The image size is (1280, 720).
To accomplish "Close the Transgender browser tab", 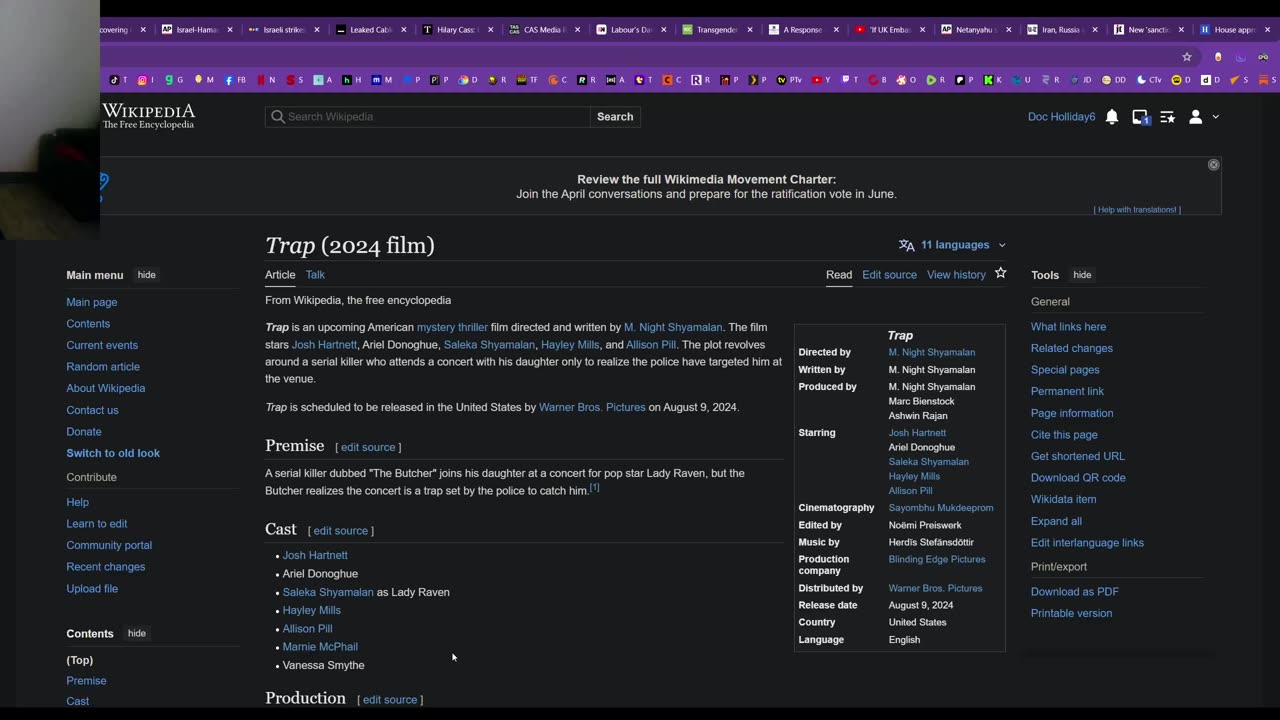I will click(x=749, y=30).
